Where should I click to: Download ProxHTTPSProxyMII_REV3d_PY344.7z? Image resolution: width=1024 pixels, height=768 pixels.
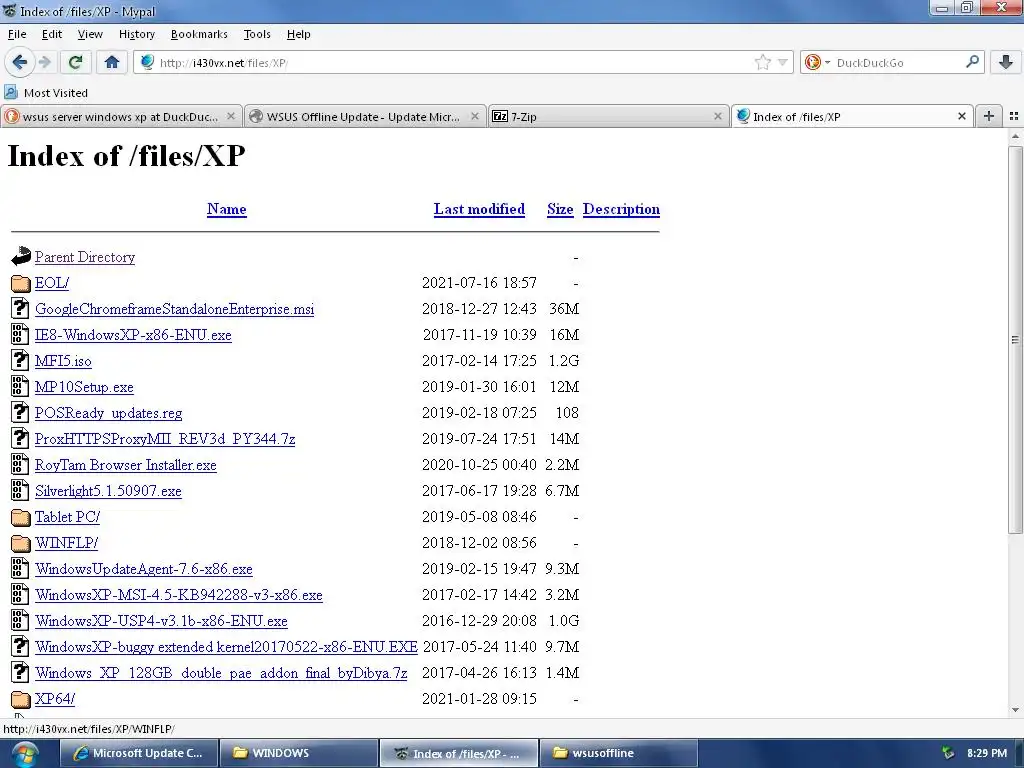tap(165, 439)
